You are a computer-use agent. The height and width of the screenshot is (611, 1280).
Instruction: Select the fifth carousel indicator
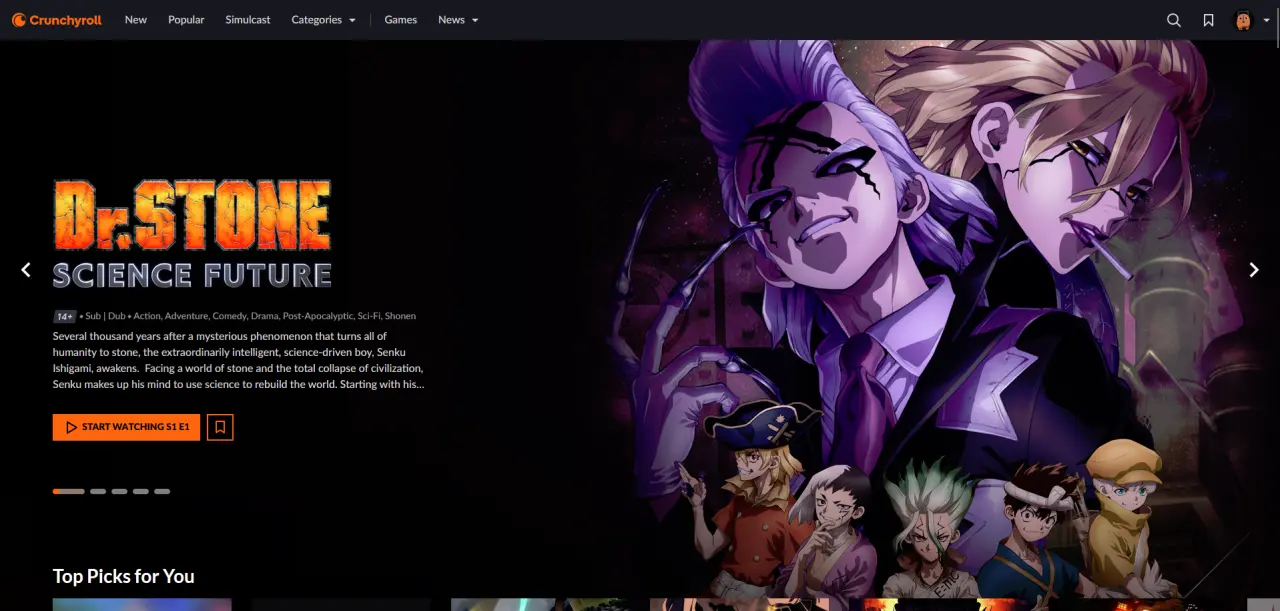click(162, 492)
